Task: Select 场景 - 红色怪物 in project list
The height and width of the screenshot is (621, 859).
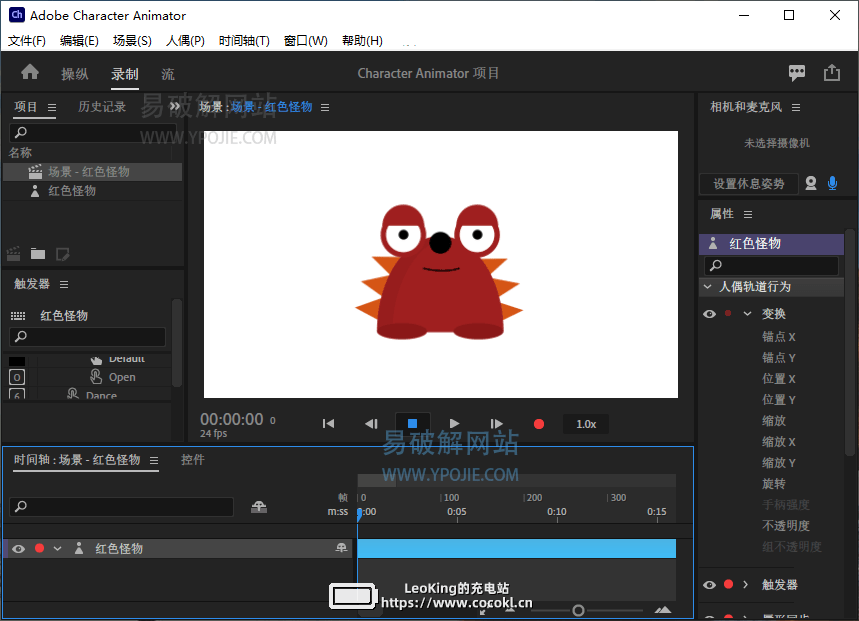Action: [x=93, y=172]
